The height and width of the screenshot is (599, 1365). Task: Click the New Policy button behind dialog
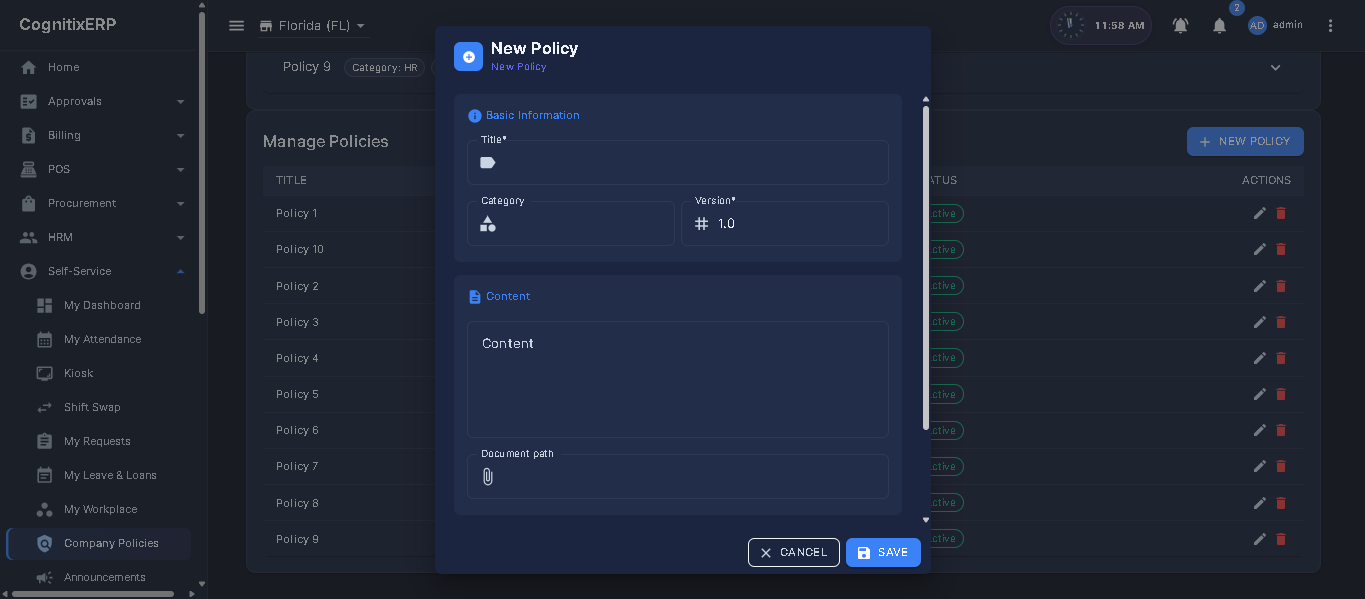1245,142
